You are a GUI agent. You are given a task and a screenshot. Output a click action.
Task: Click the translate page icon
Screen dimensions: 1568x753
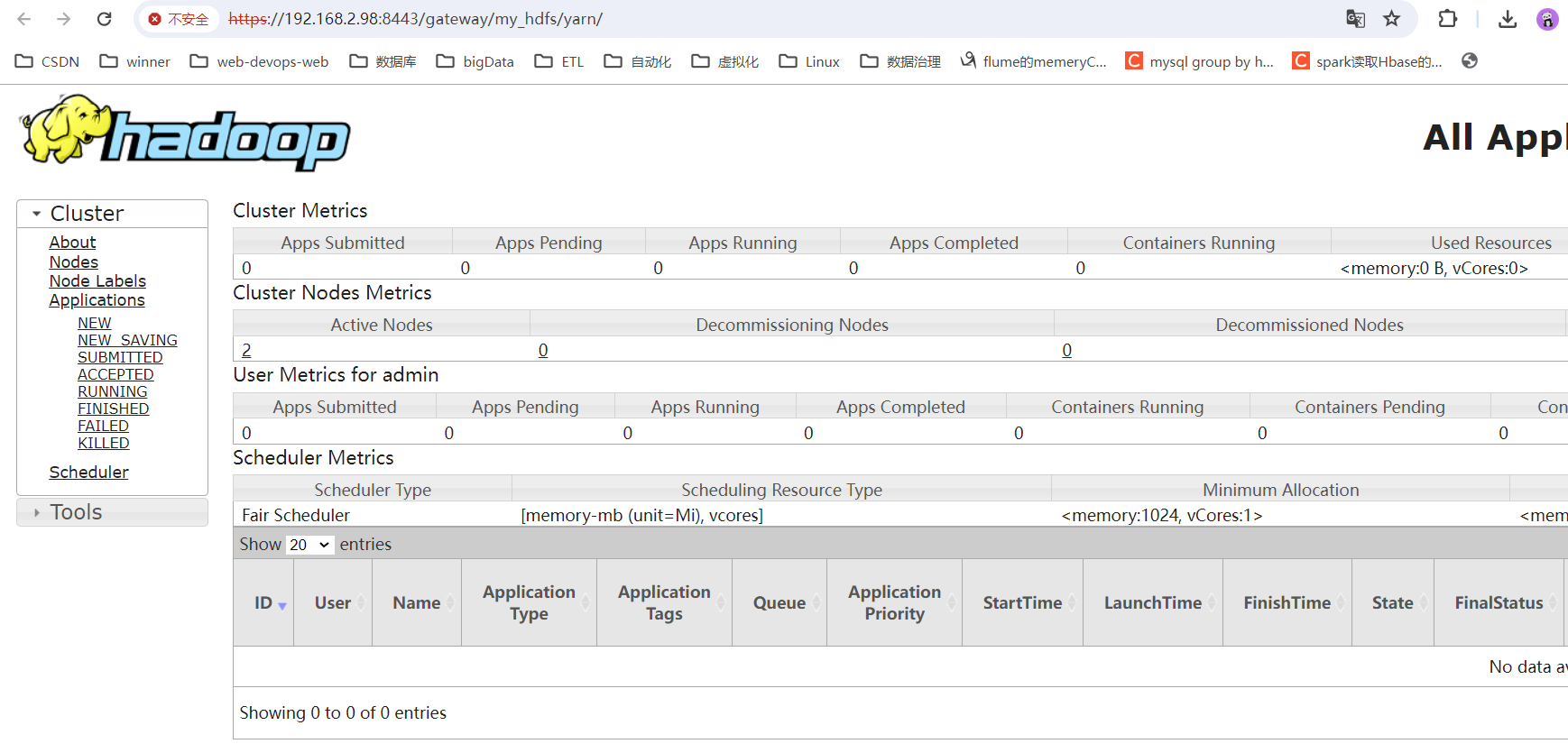(1355, 19)
